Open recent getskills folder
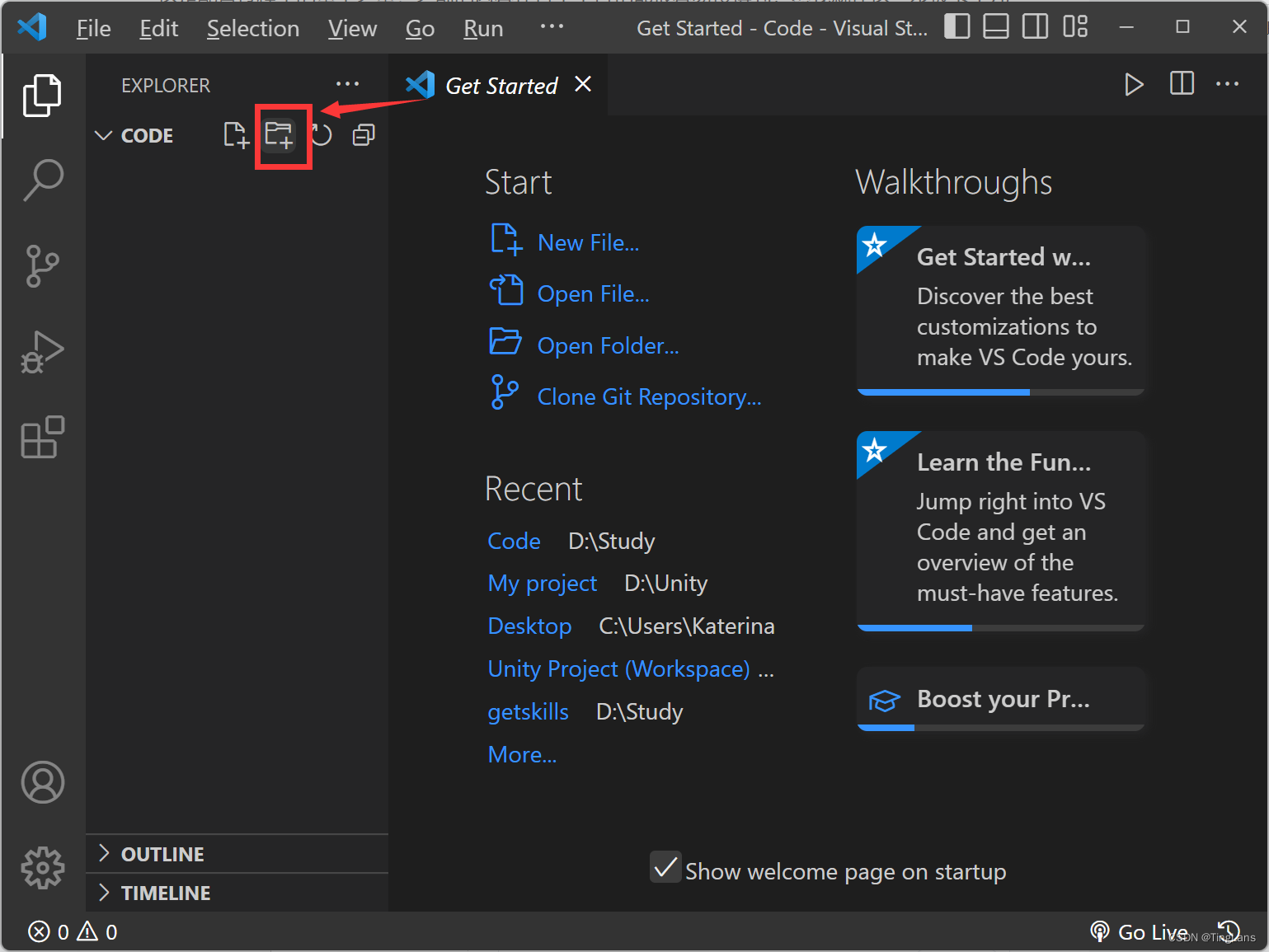 tap(529, 712)
